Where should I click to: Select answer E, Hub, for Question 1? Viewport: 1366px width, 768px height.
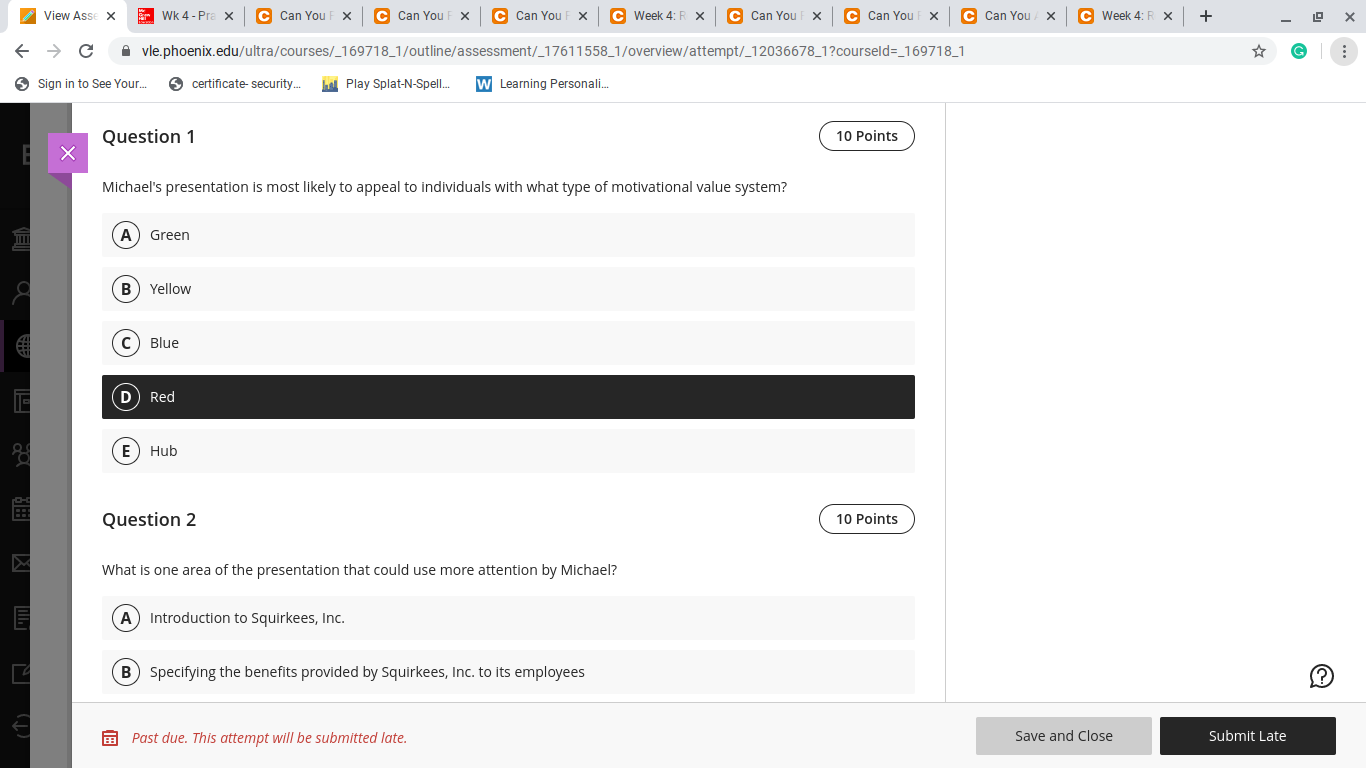click(x=508, y=451)
